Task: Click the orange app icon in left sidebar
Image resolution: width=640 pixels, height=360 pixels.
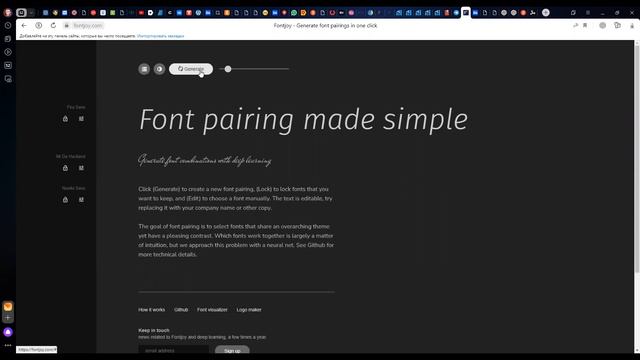Action: coord(8,307)
